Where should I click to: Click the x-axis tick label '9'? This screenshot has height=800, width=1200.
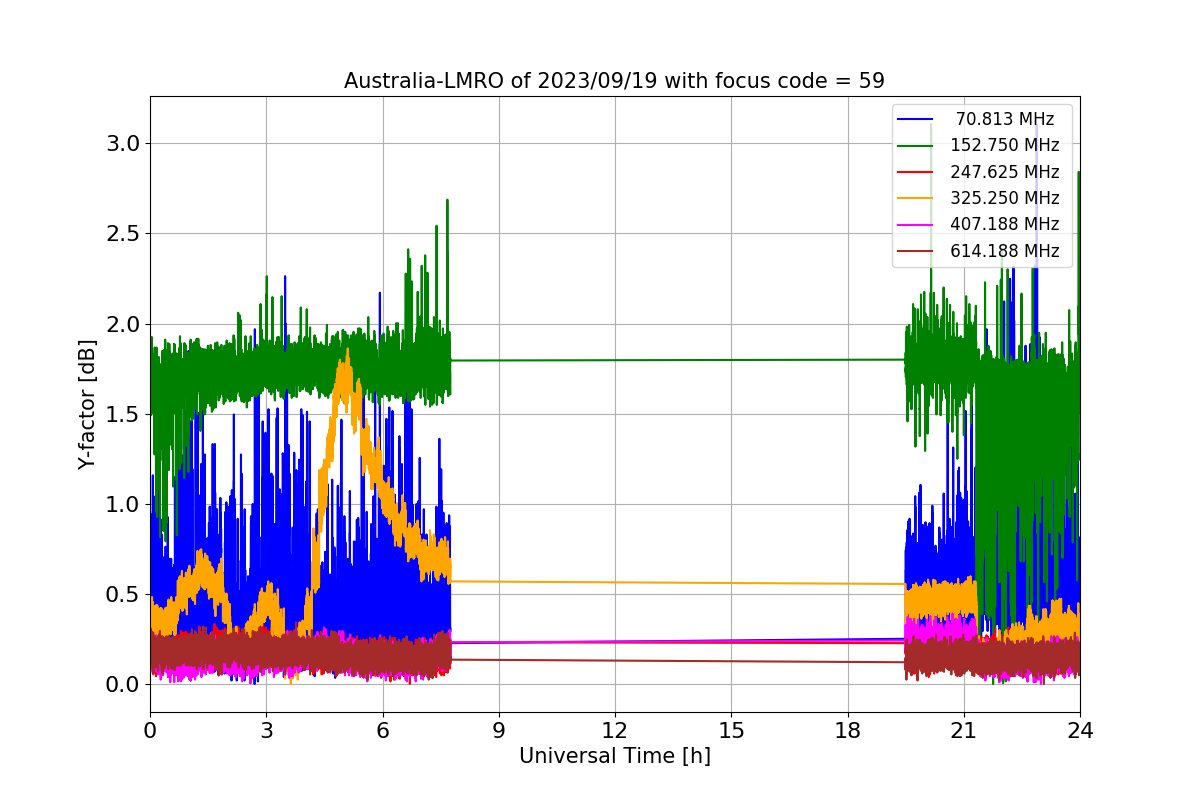(x=499, y=731)
